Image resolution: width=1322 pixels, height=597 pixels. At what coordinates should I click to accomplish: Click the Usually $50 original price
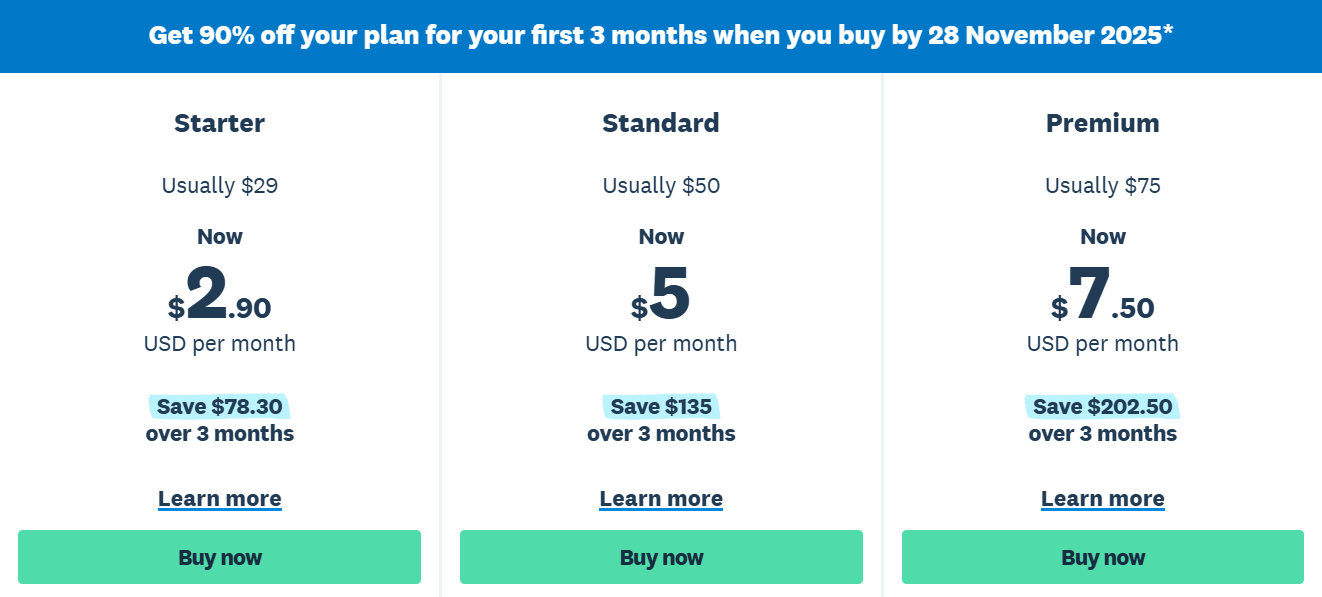point(661,185)
